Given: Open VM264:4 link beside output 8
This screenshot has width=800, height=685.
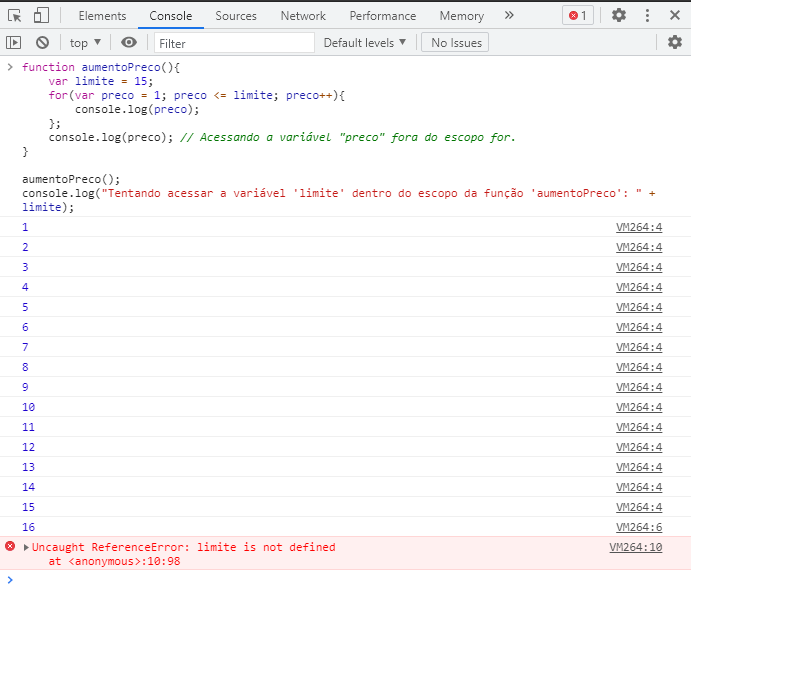Looking at the screenshot, I should pos(639,367).
